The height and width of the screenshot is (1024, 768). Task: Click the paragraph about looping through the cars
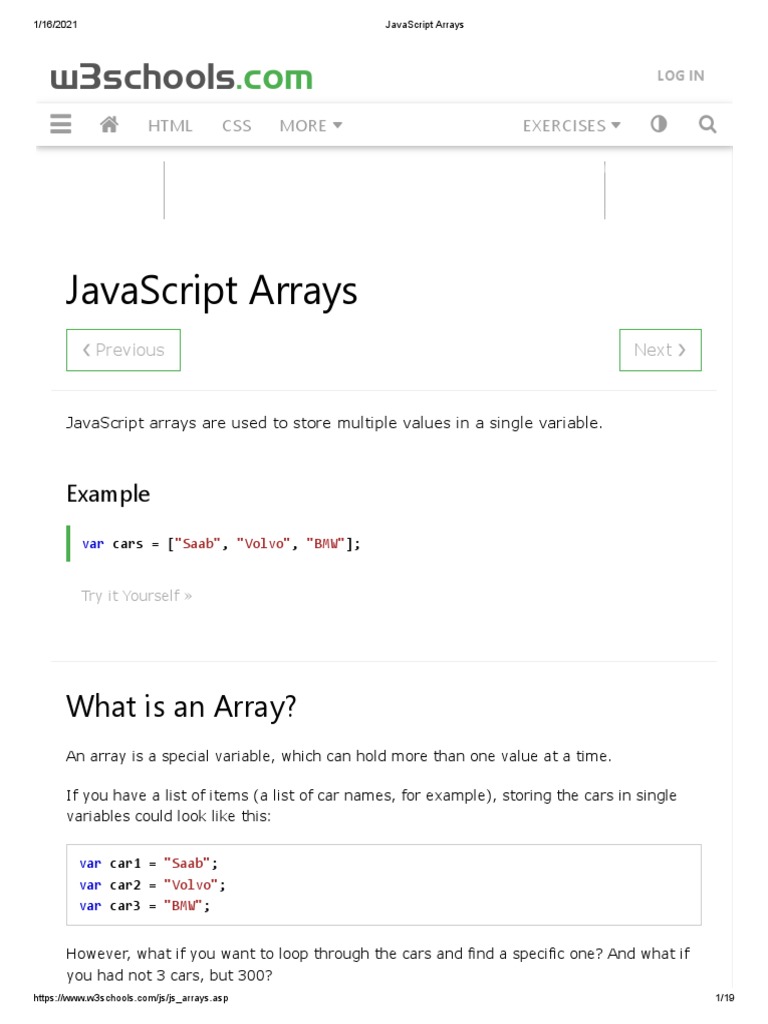(x=377, y=965)
